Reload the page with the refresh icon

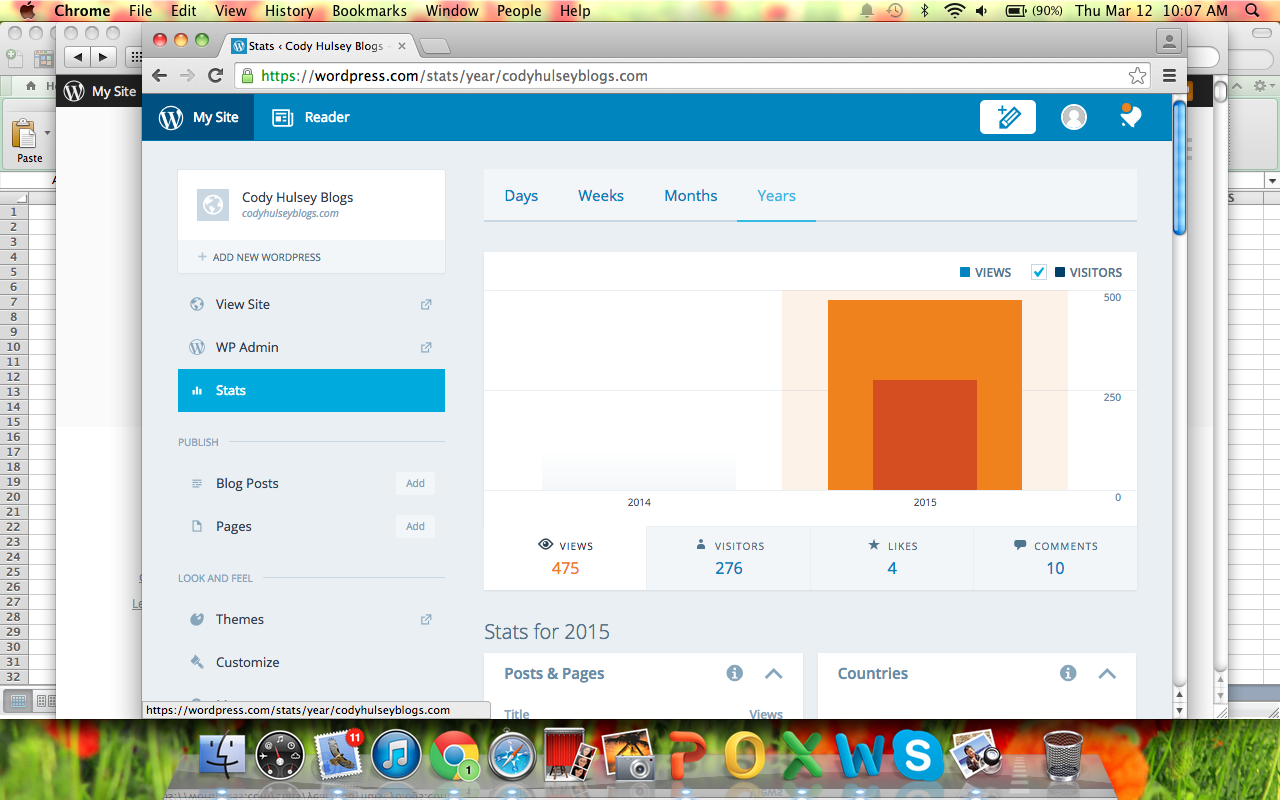(215, 76)
